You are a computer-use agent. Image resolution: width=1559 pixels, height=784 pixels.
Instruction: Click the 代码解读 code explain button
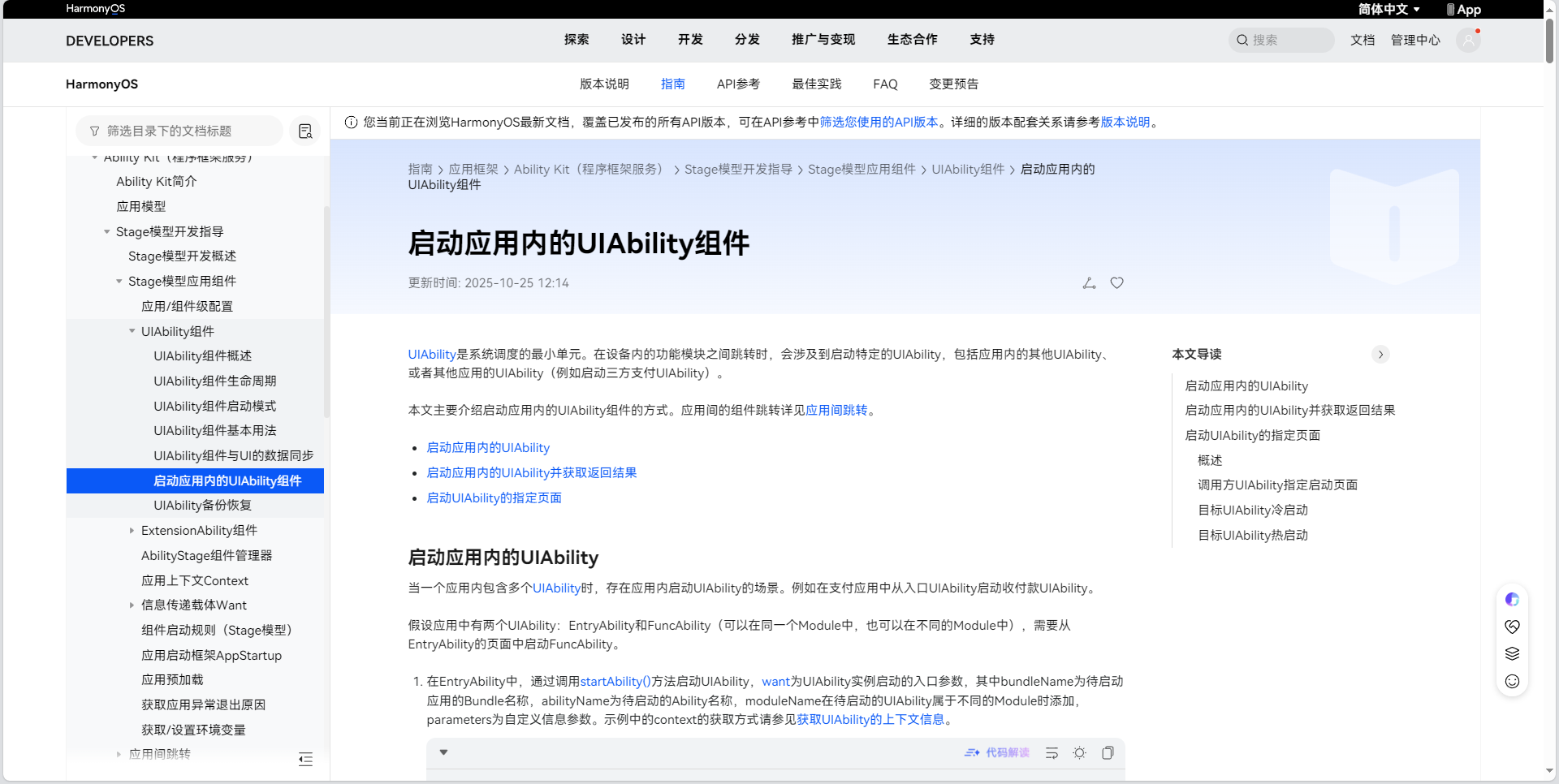tap(997, 752)
